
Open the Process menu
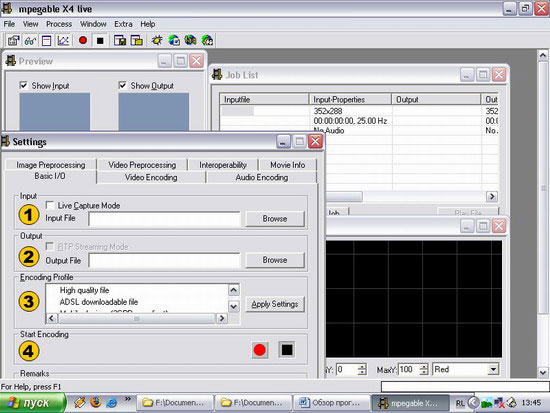pyautogui.click(x=59, y=24)
